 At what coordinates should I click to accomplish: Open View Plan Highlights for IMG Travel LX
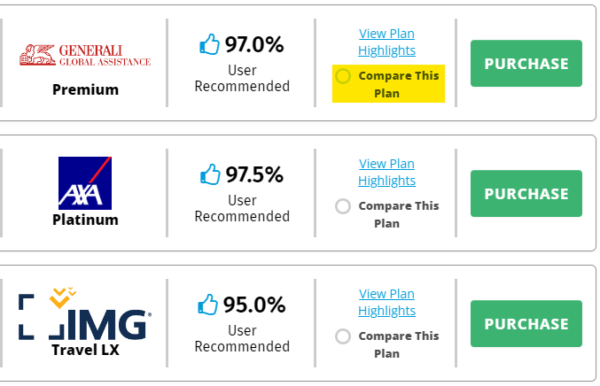point(386,302)
